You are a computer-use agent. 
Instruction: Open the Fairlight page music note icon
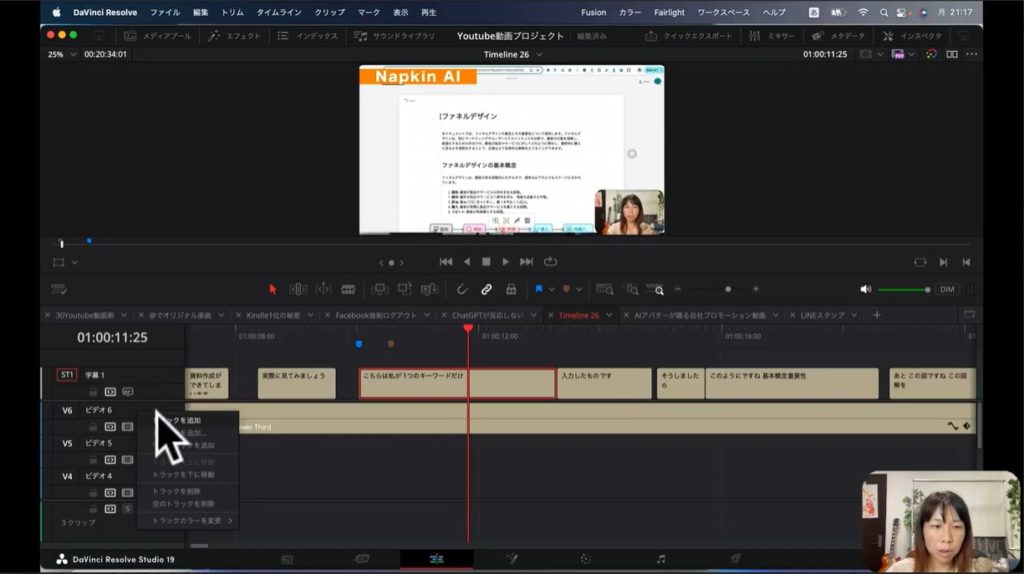click(x=660, y=559)
